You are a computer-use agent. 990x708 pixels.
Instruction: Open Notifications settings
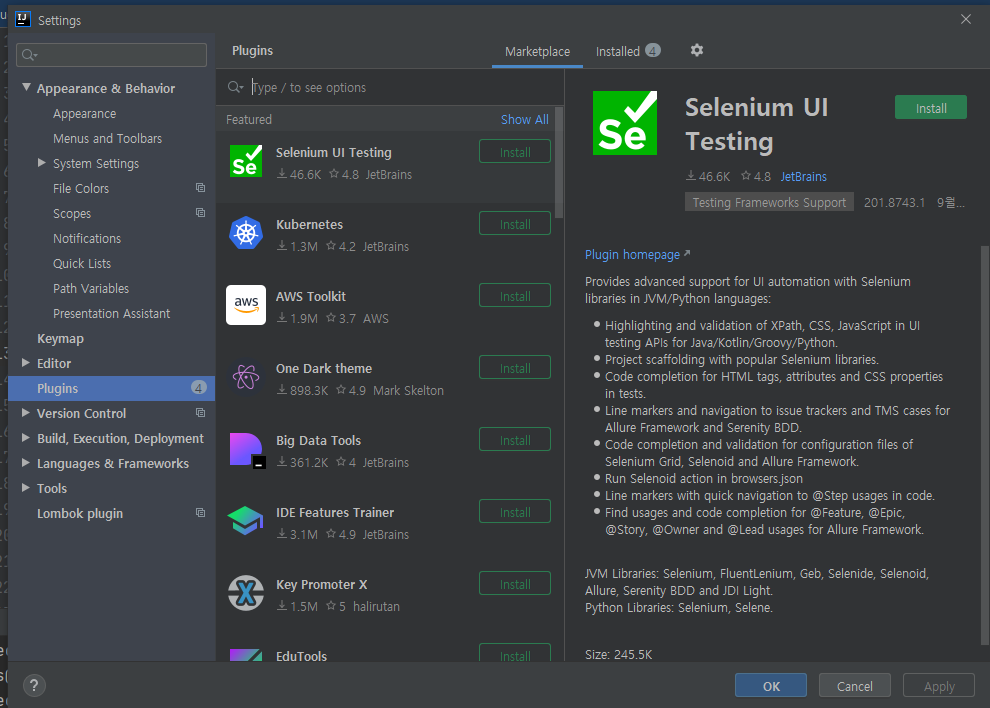pos(87,239)
